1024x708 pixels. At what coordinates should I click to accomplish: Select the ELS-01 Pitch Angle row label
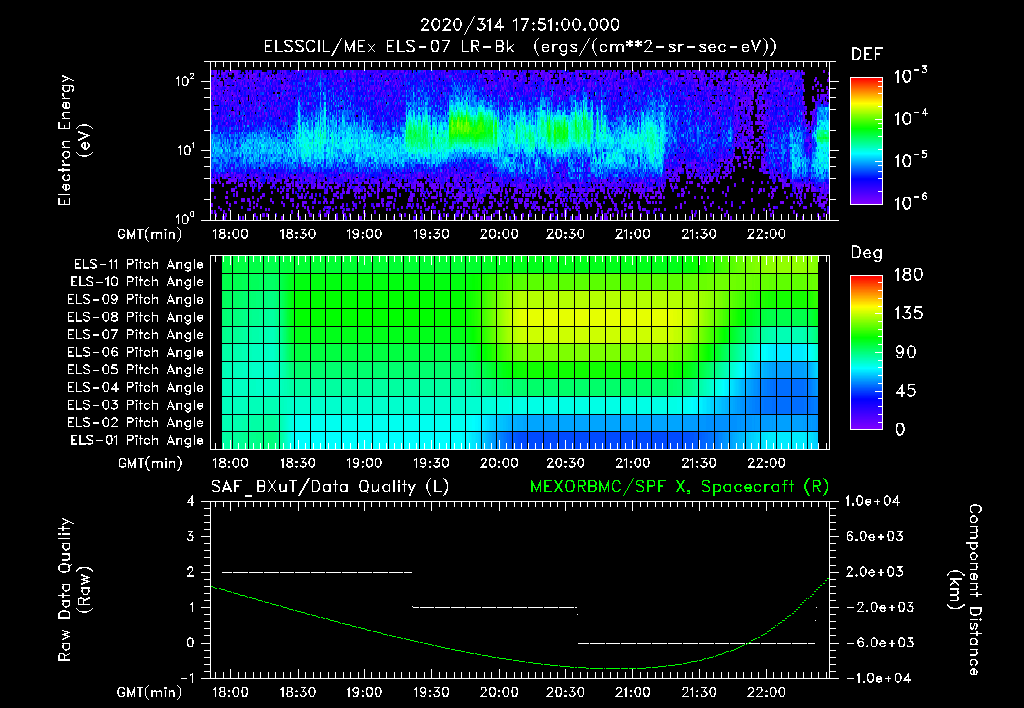click(x=137, y=440)
